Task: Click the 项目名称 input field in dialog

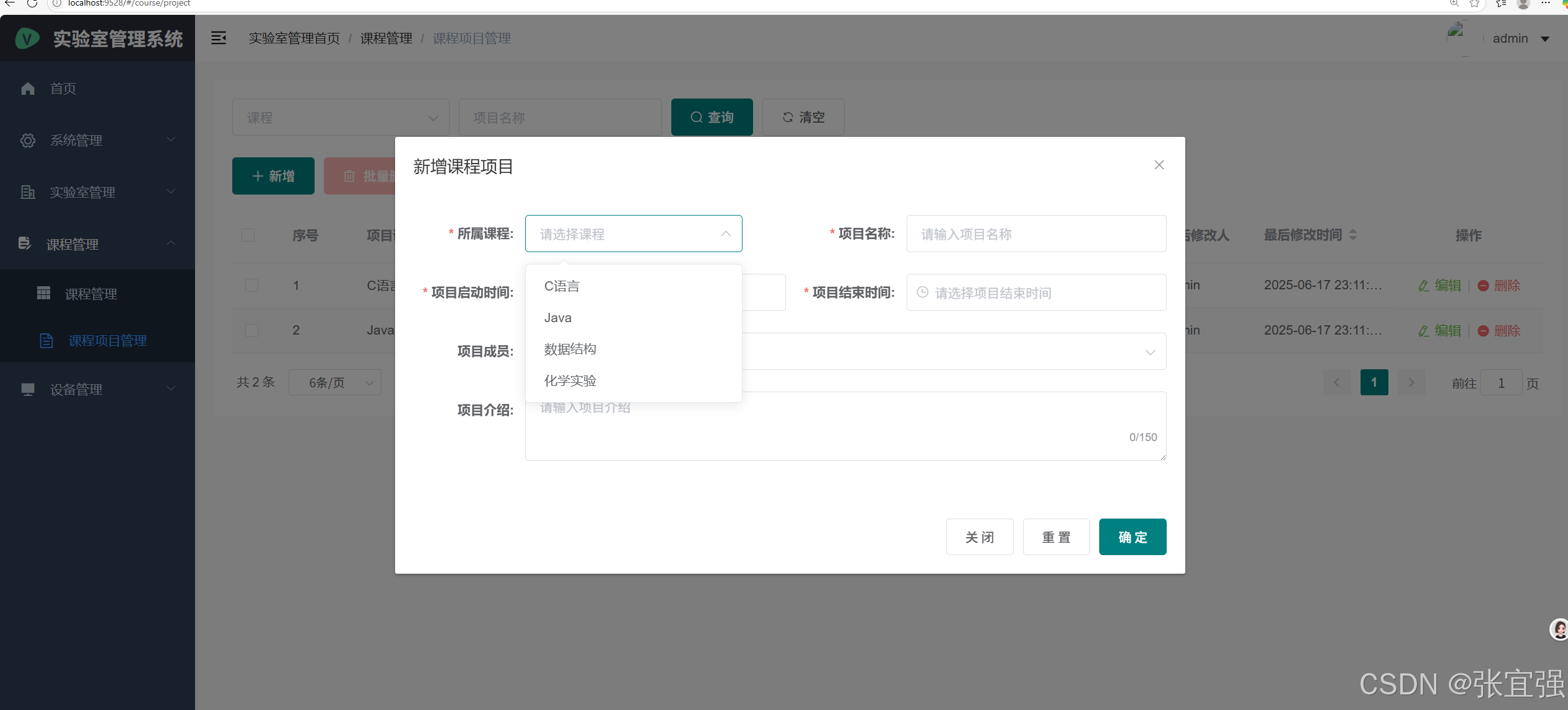Action: (1036, 234)
